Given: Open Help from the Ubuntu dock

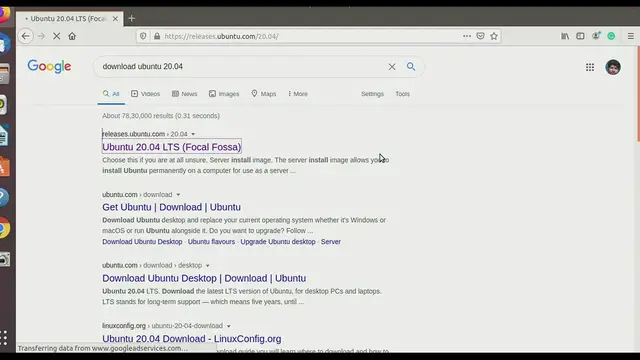Looking at the screenshot, I should tap(3, 198).
